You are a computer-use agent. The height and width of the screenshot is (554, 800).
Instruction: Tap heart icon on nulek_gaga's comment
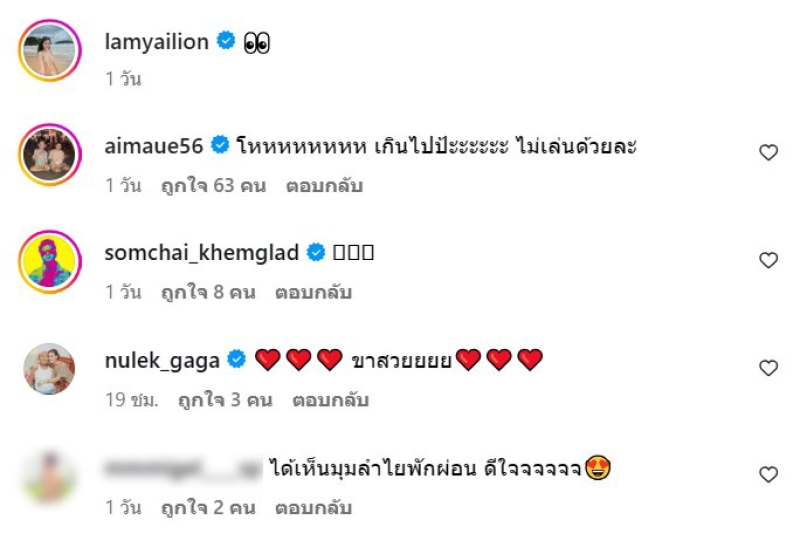pos(768,368)
